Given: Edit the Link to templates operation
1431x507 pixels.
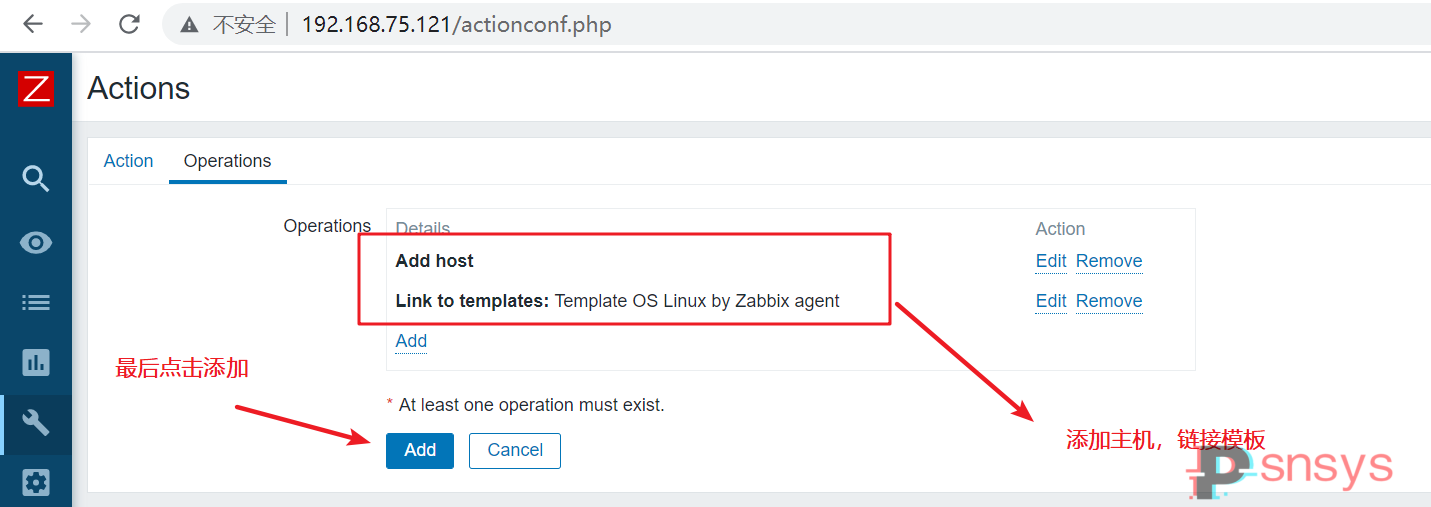Looking at the screenshot, I should pyautogui.click(x=1051, y=301).
